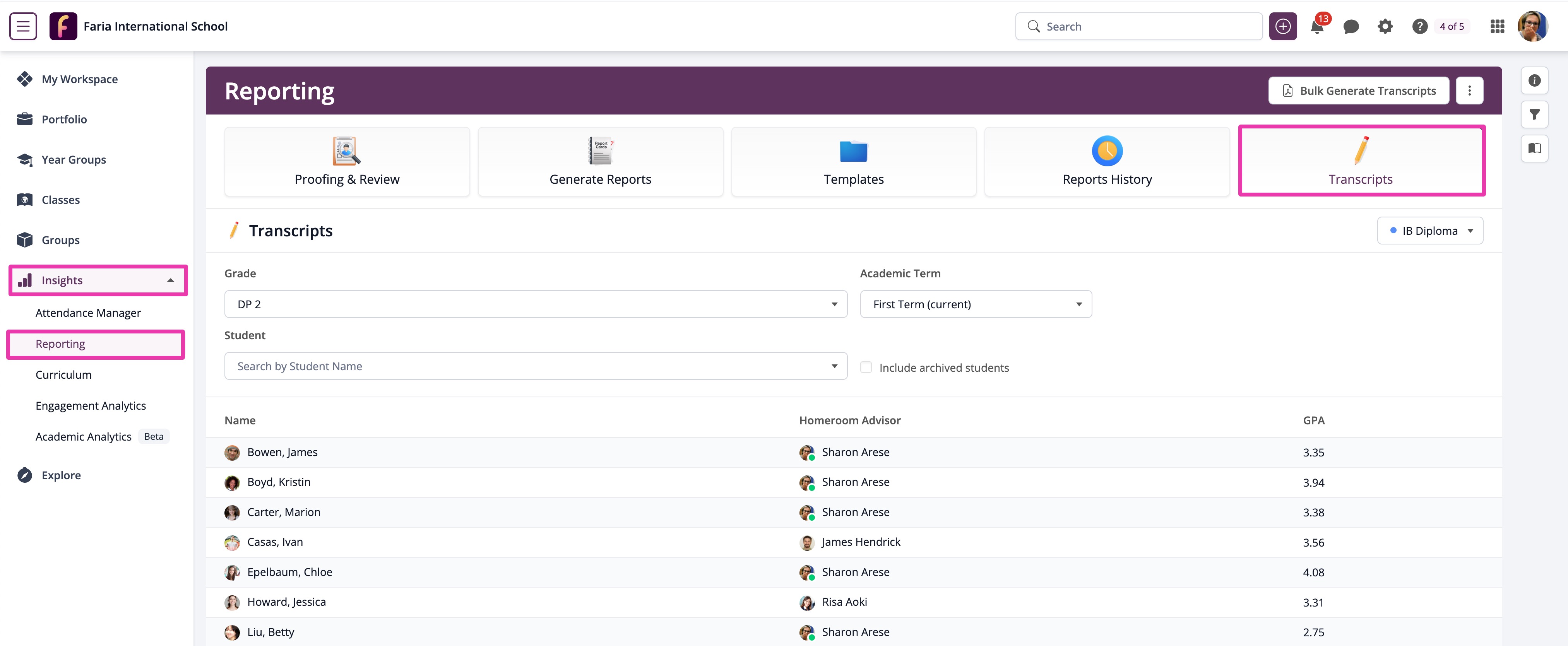Open the knowledge base book icon

coord(1534,149)
